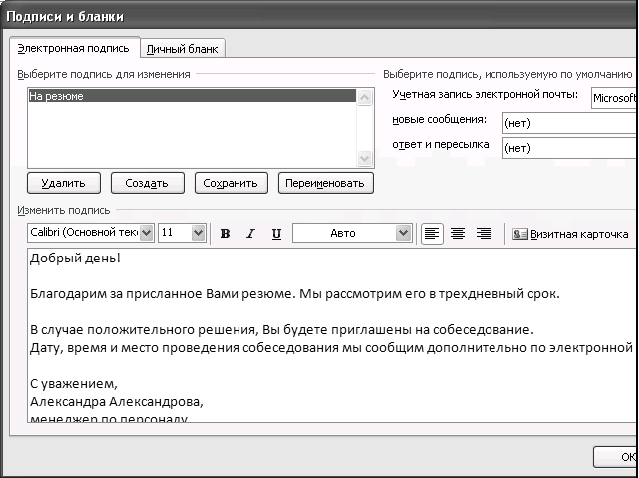
Task: Select the Электронная подпись tab
Action: [x=73, y=47]
